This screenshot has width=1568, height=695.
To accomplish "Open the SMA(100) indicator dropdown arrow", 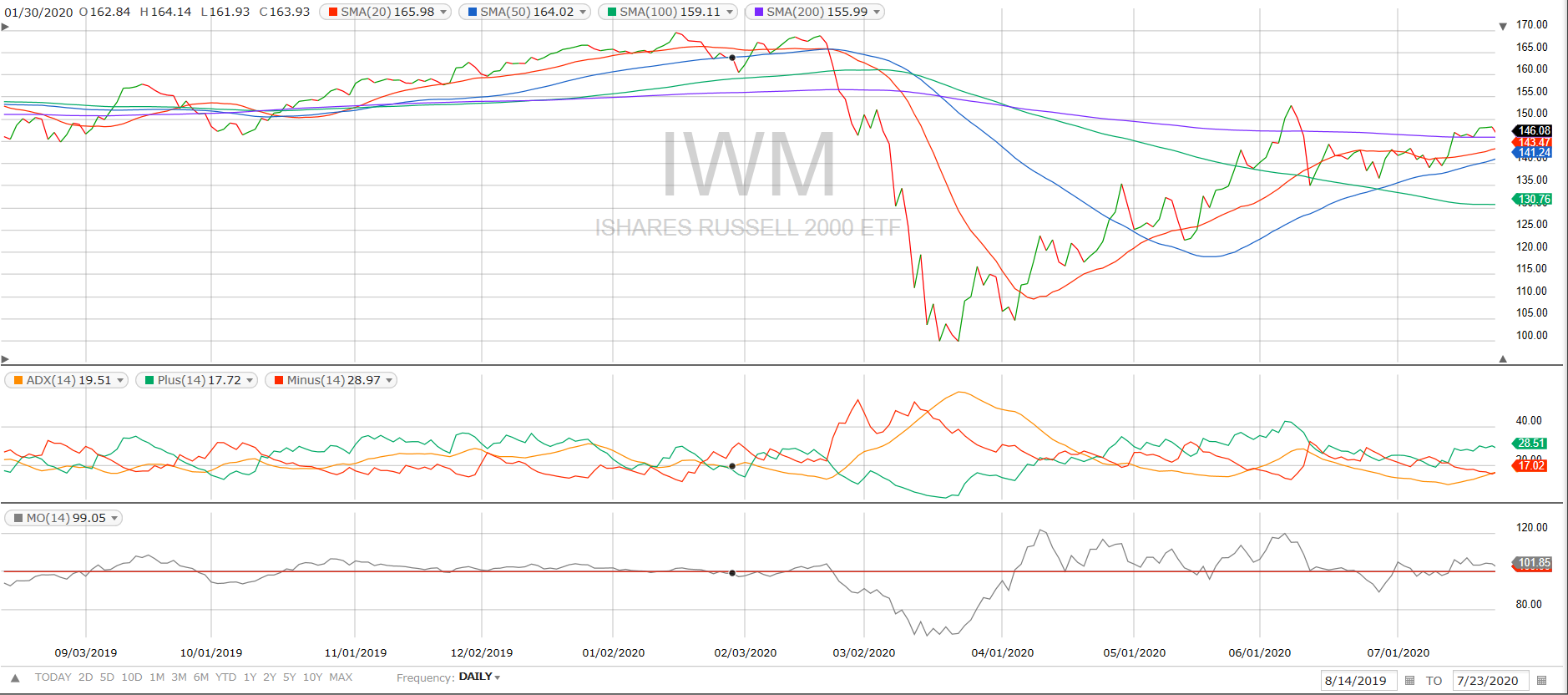I will click(730, 13).
